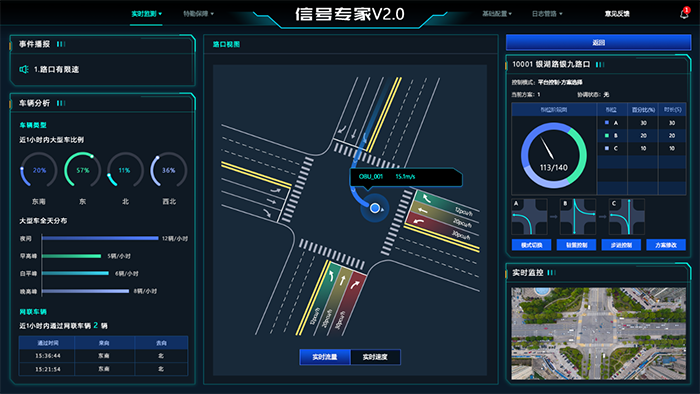Click the 步进控制 button
Screen dimensions: 700x394
(621, 245)
